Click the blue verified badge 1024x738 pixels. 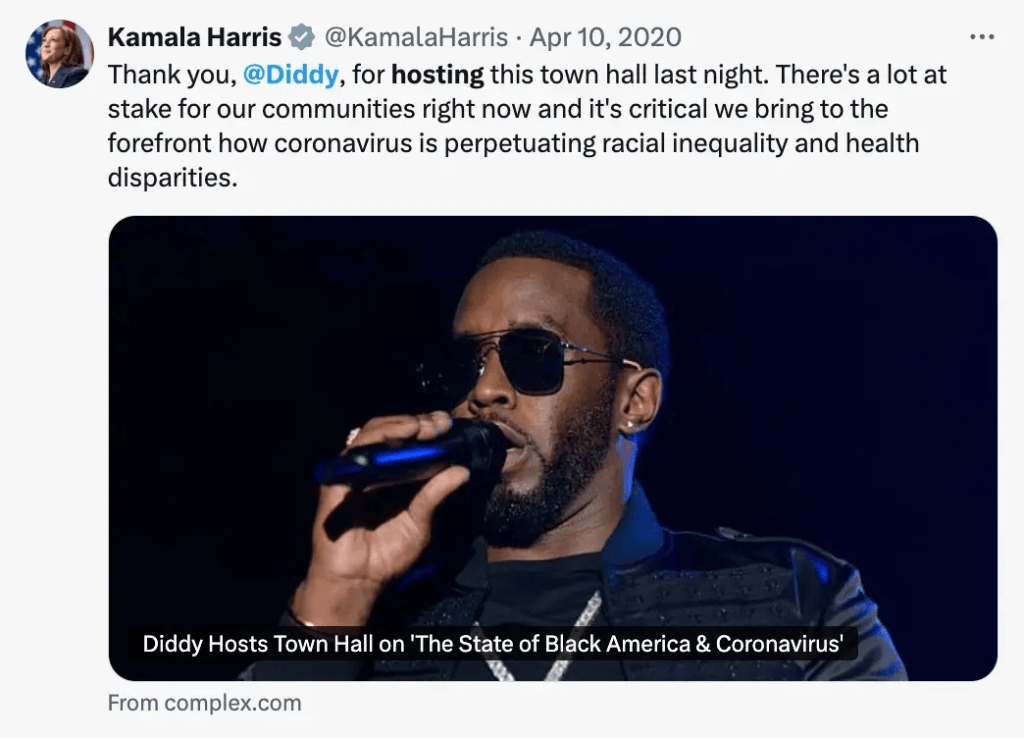301,38
